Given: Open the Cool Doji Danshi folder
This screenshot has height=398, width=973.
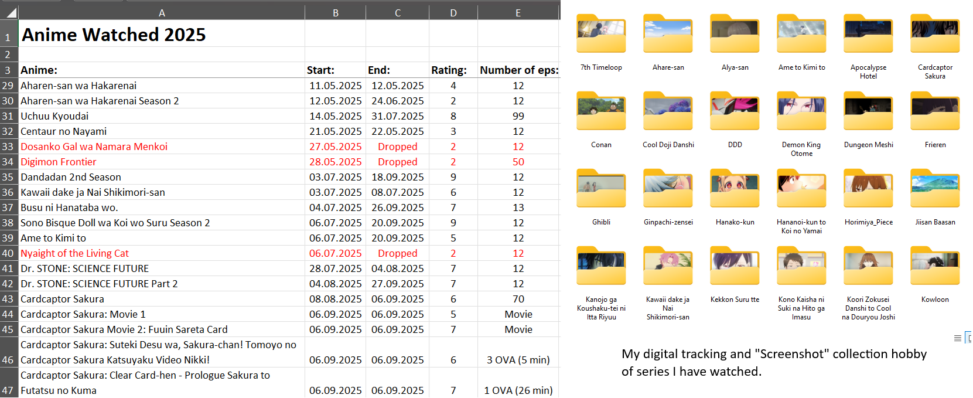Looking at the screenshot, I should (668, 112).
